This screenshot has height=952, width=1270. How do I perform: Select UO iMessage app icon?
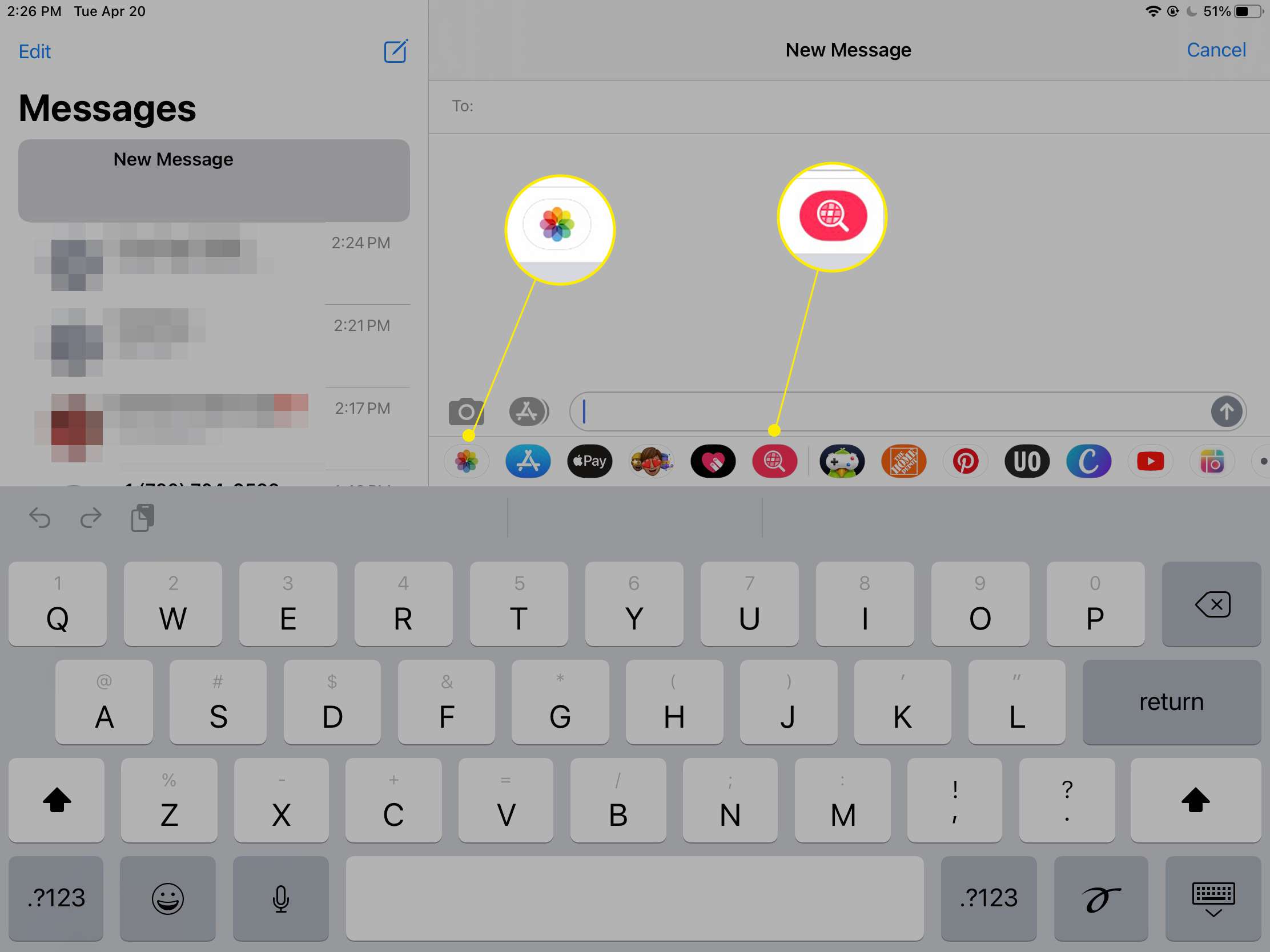pos(1027,460)
